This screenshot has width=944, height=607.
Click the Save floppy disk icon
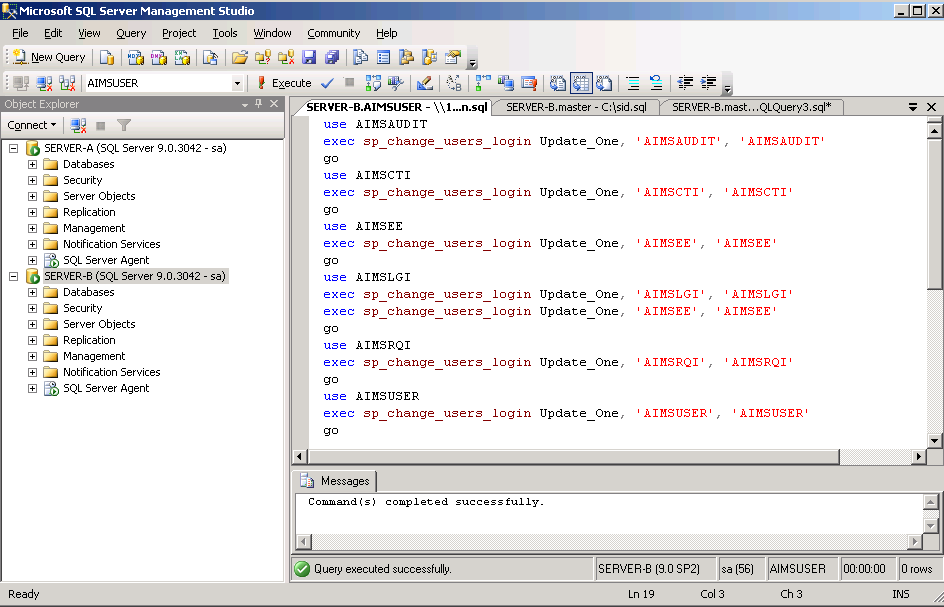click(309, 58)
